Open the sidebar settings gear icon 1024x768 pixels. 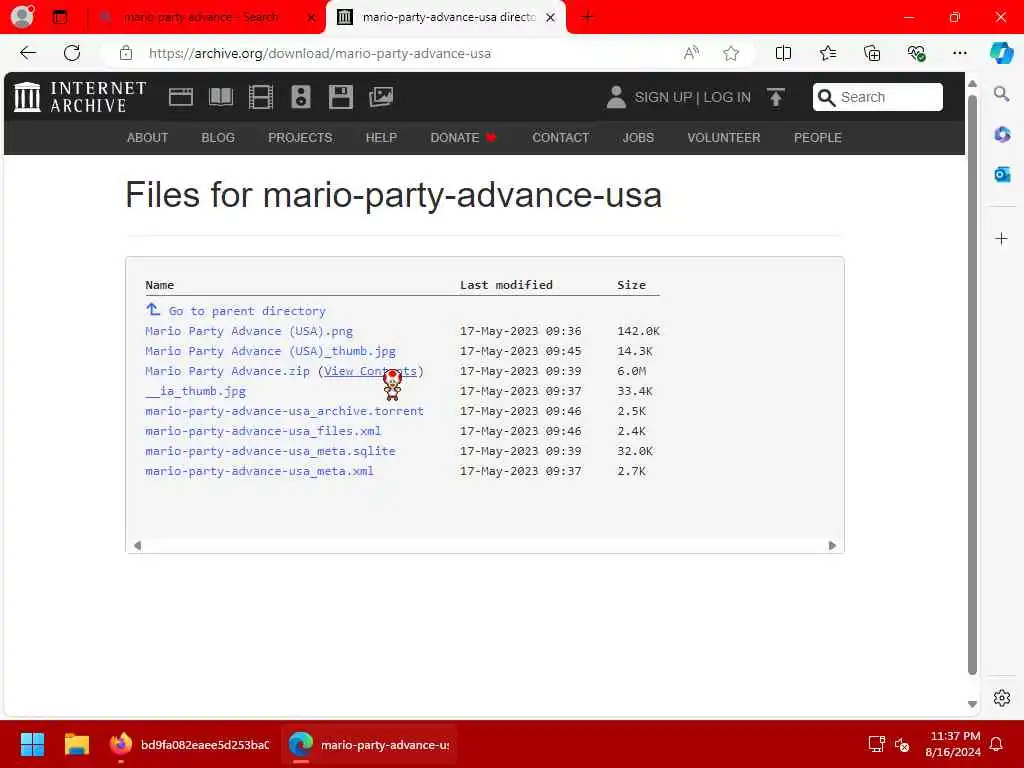1002,698
